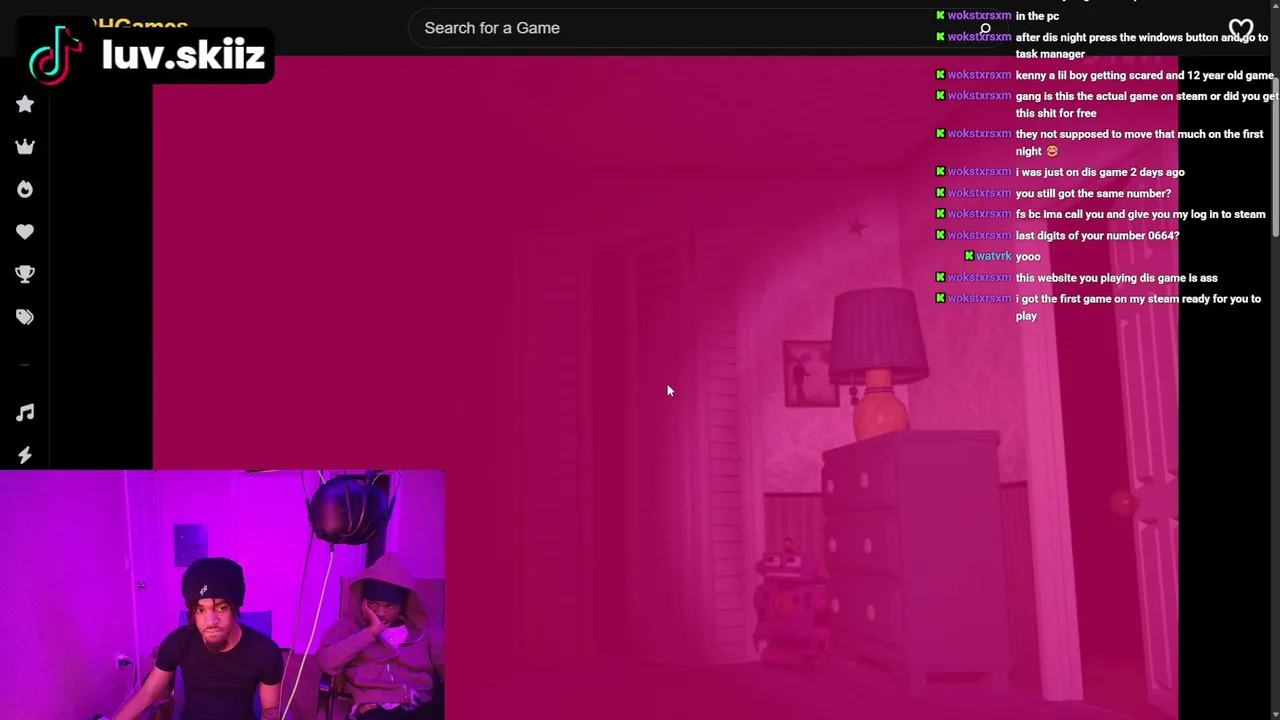Click the heart outline icon at top right
Screen dimensions: 1280x720
click(x=1241, y=29)
